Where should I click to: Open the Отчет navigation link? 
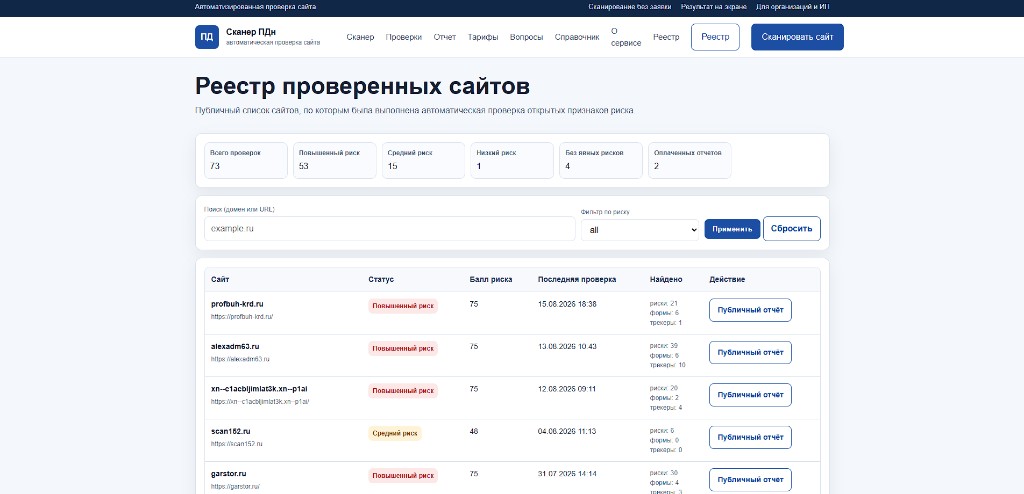(445, 37)
